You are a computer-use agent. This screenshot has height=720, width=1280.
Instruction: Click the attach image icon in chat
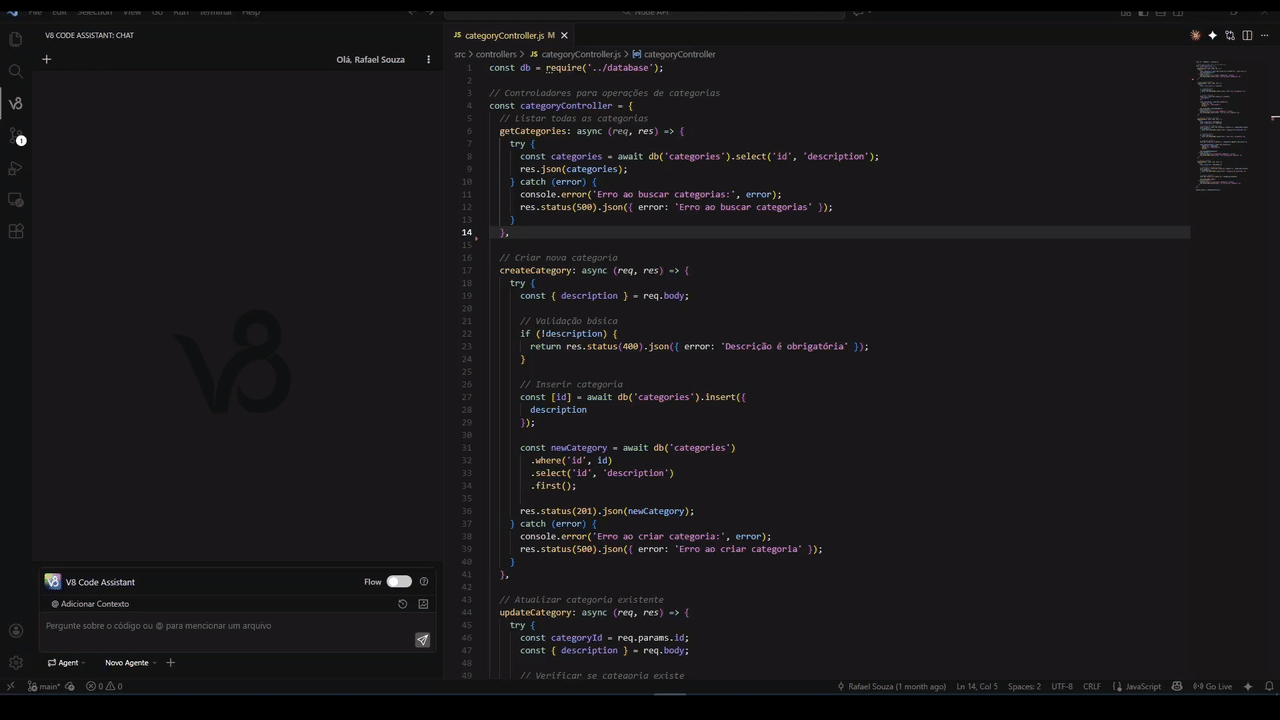423,604
